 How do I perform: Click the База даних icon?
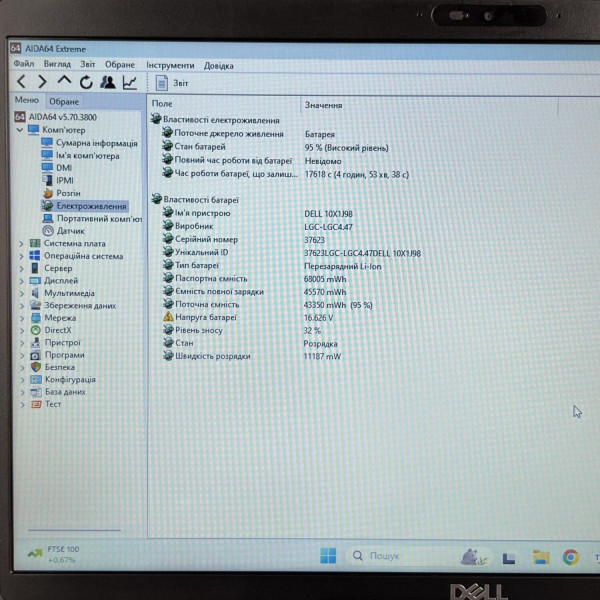[36, 392]
